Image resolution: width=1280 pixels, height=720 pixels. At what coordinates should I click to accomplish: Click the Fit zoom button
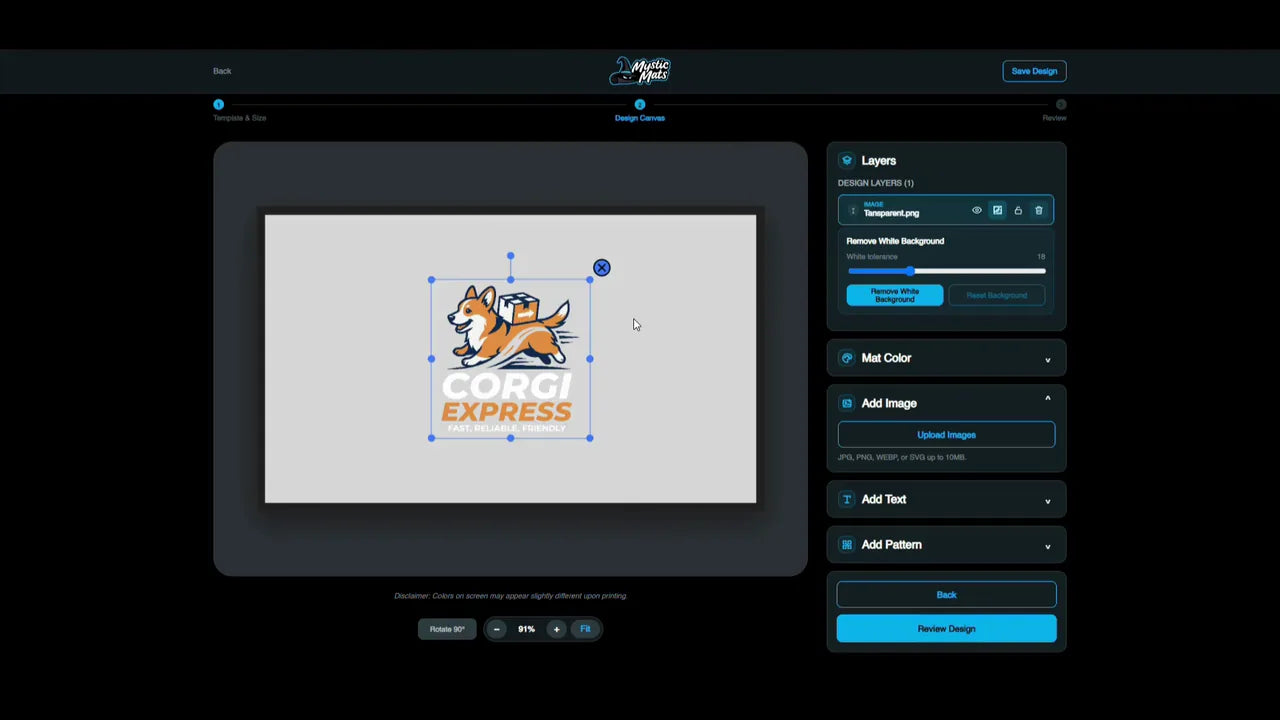click(585, 629)
